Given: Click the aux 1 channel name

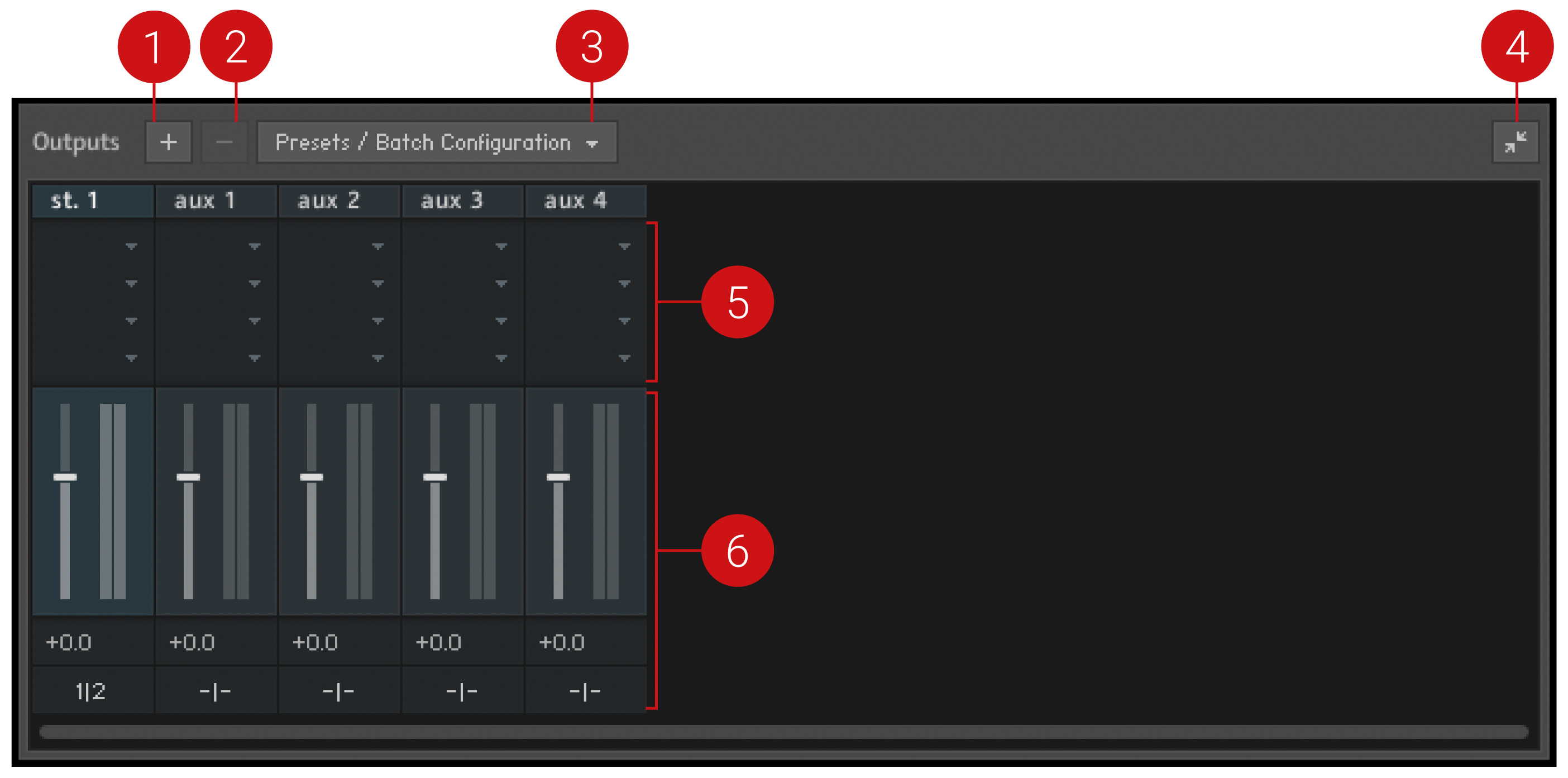Looking at the screenshot, I should (x=204, y=201).
